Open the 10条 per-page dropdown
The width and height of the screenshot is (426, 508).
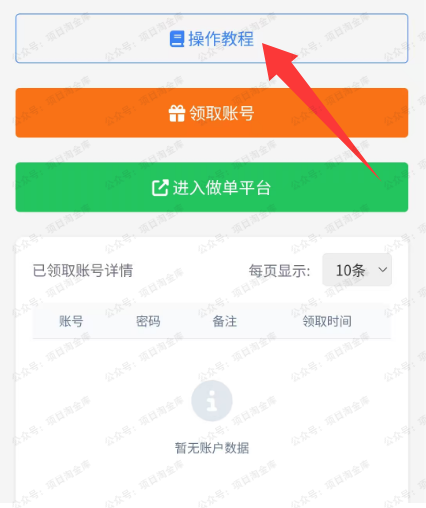point(357,270)
